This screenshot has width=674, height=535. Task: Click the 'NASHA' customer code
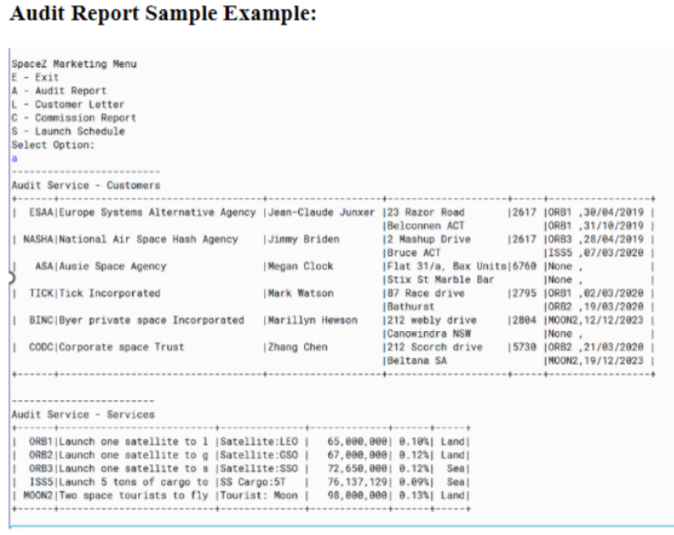coord(38,239)
